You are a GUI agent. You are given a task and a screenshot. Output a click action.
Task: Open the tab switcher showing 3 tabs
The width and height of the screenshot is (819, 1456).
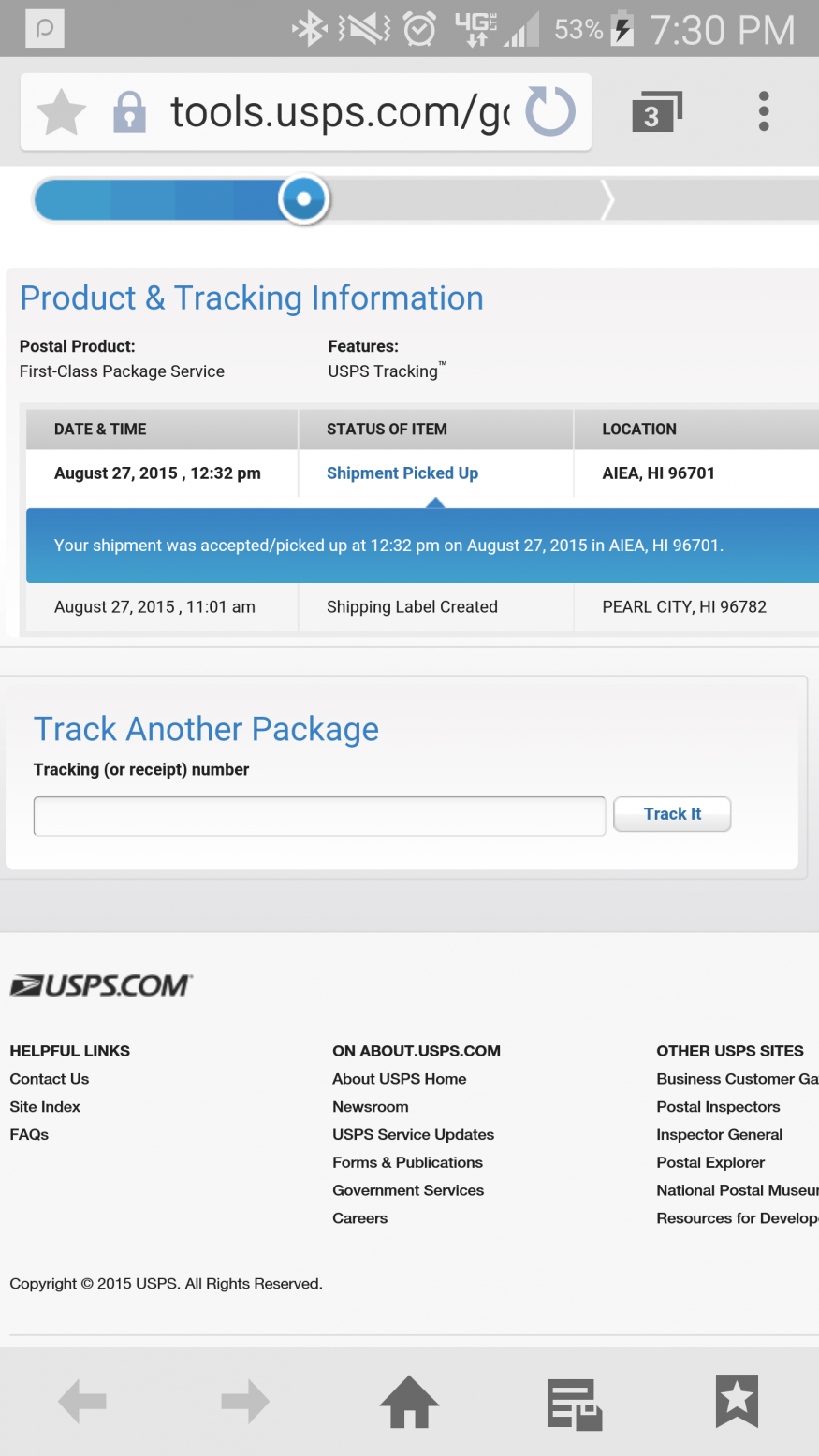point(656,112)
